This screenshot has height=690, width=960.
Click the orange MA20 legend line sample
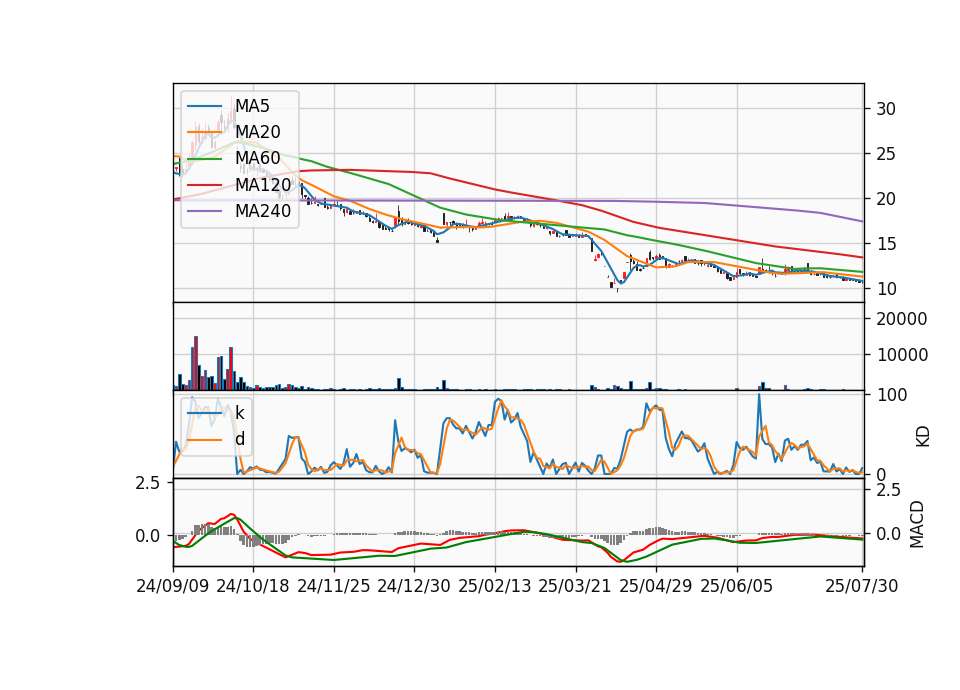click(204, 132)
